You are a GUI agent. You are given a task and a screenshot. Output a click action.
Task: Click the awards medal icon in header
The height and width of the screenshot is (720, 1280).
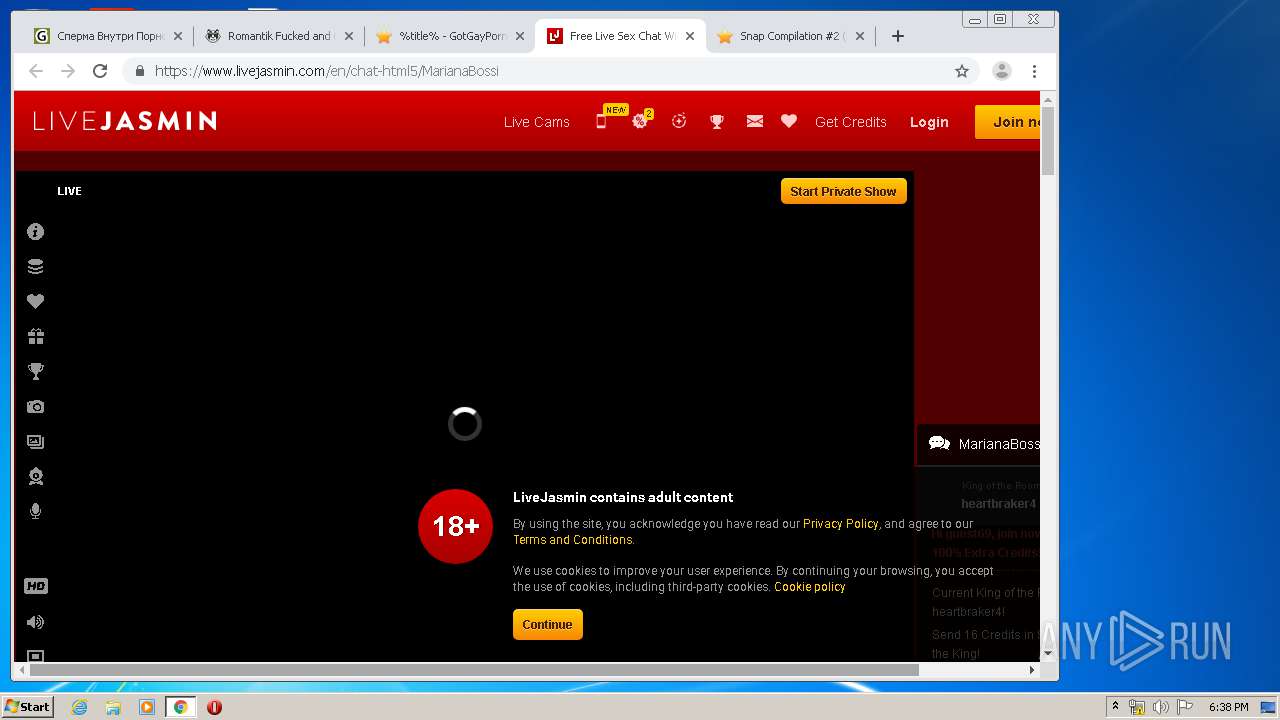click(x=679, y=121)
